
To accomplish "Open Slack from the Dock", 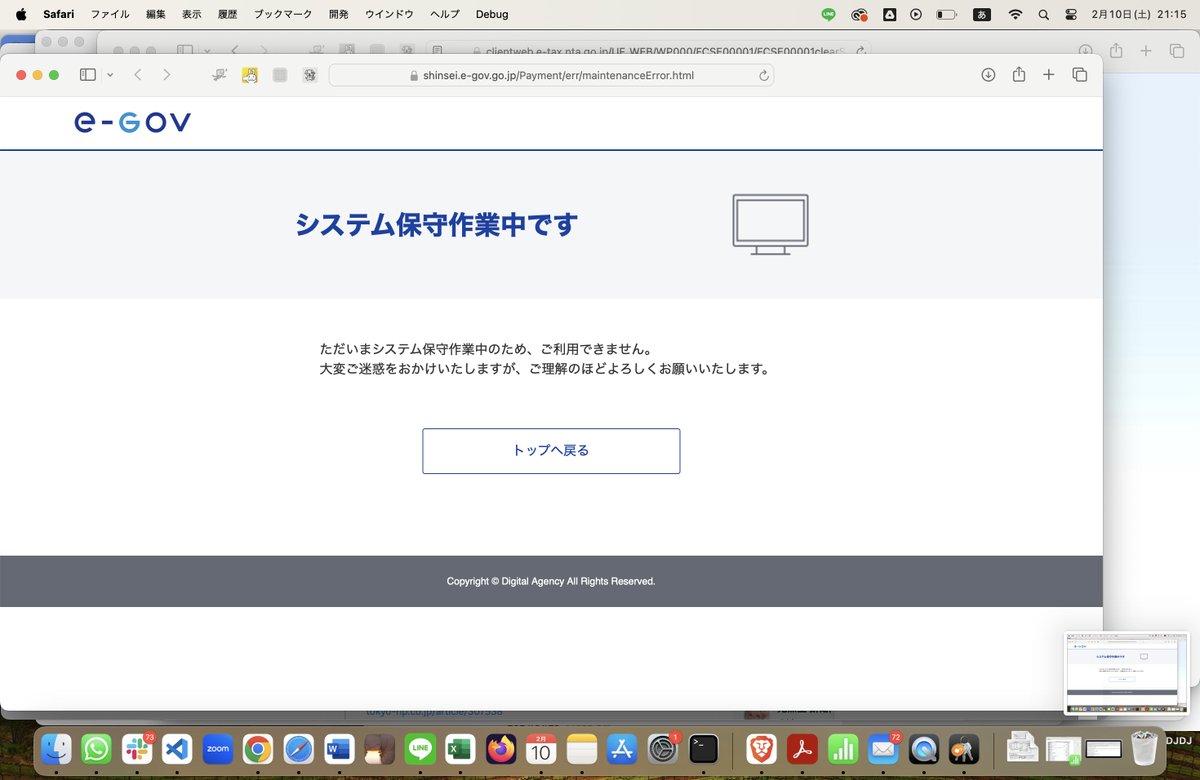I will (x=137, y=748).
